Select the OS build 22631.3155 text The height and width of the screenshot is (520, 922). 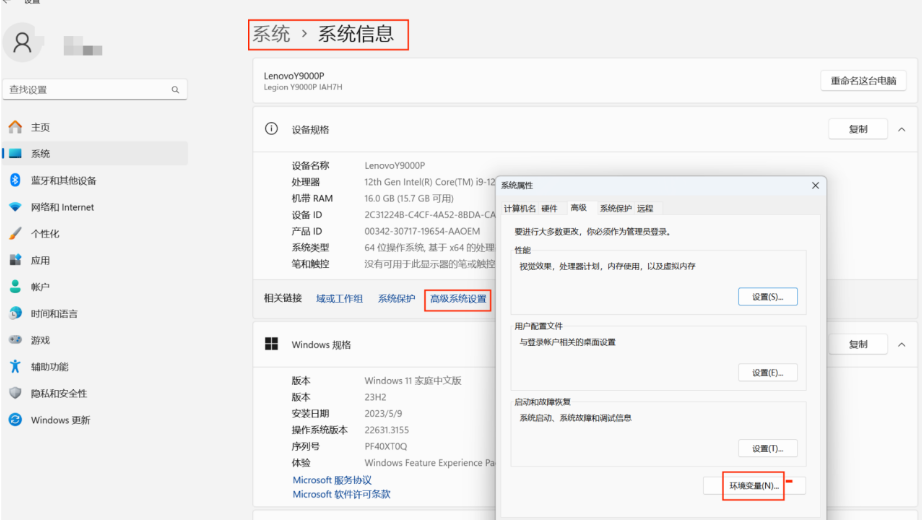(386, 430)
